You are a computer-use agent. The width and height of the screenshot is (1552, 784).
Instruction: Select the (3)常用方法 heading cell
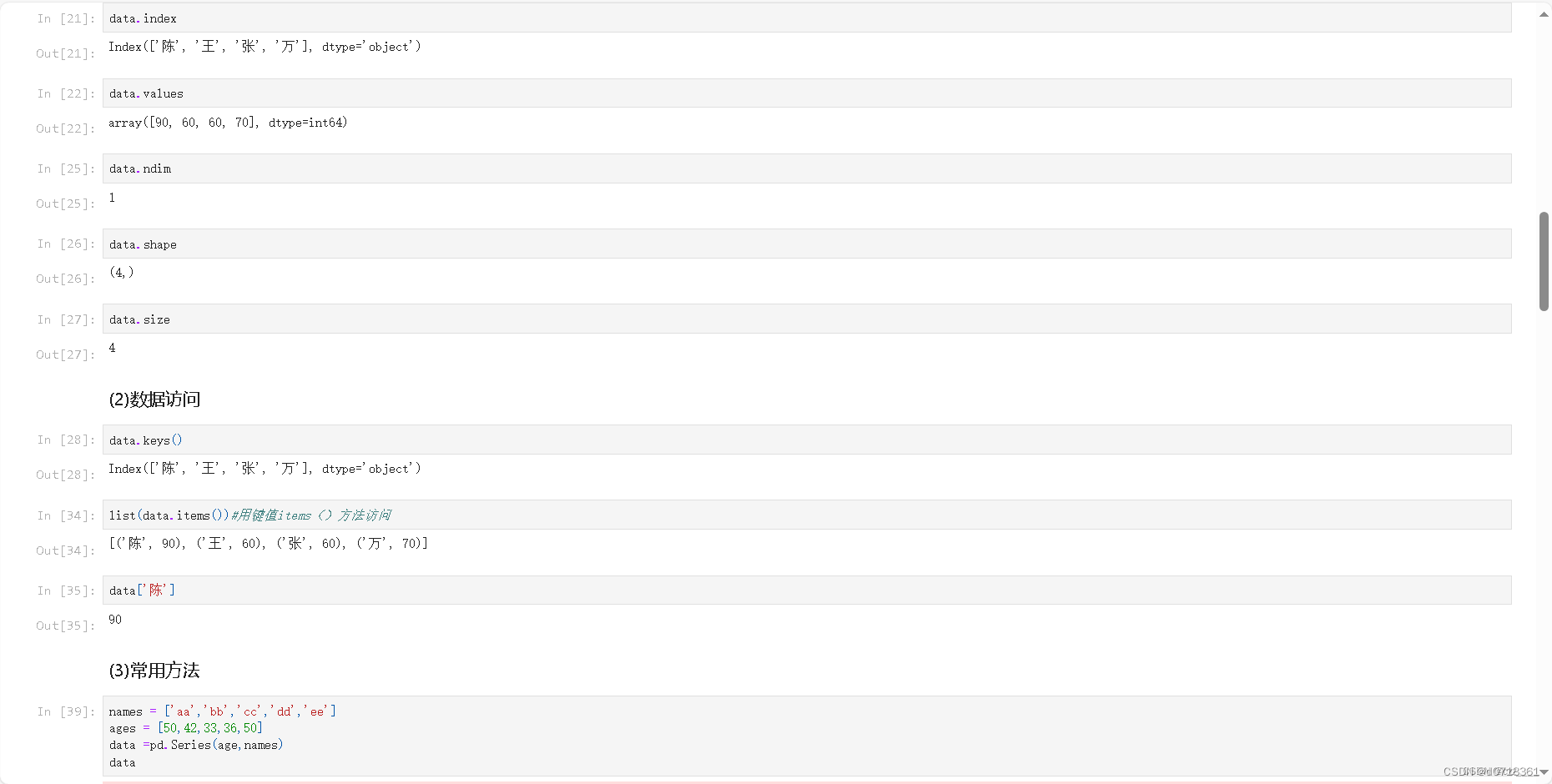point(154,671)
